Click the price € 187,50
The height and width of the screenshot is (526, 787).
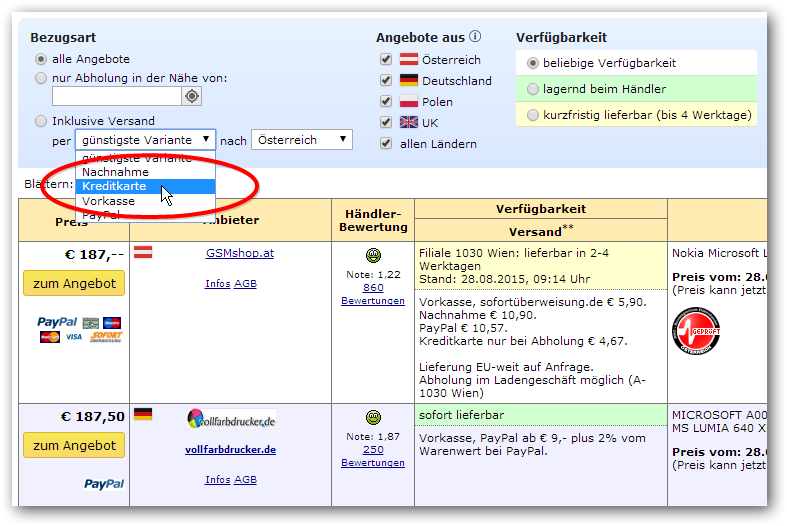pos(93,417)
